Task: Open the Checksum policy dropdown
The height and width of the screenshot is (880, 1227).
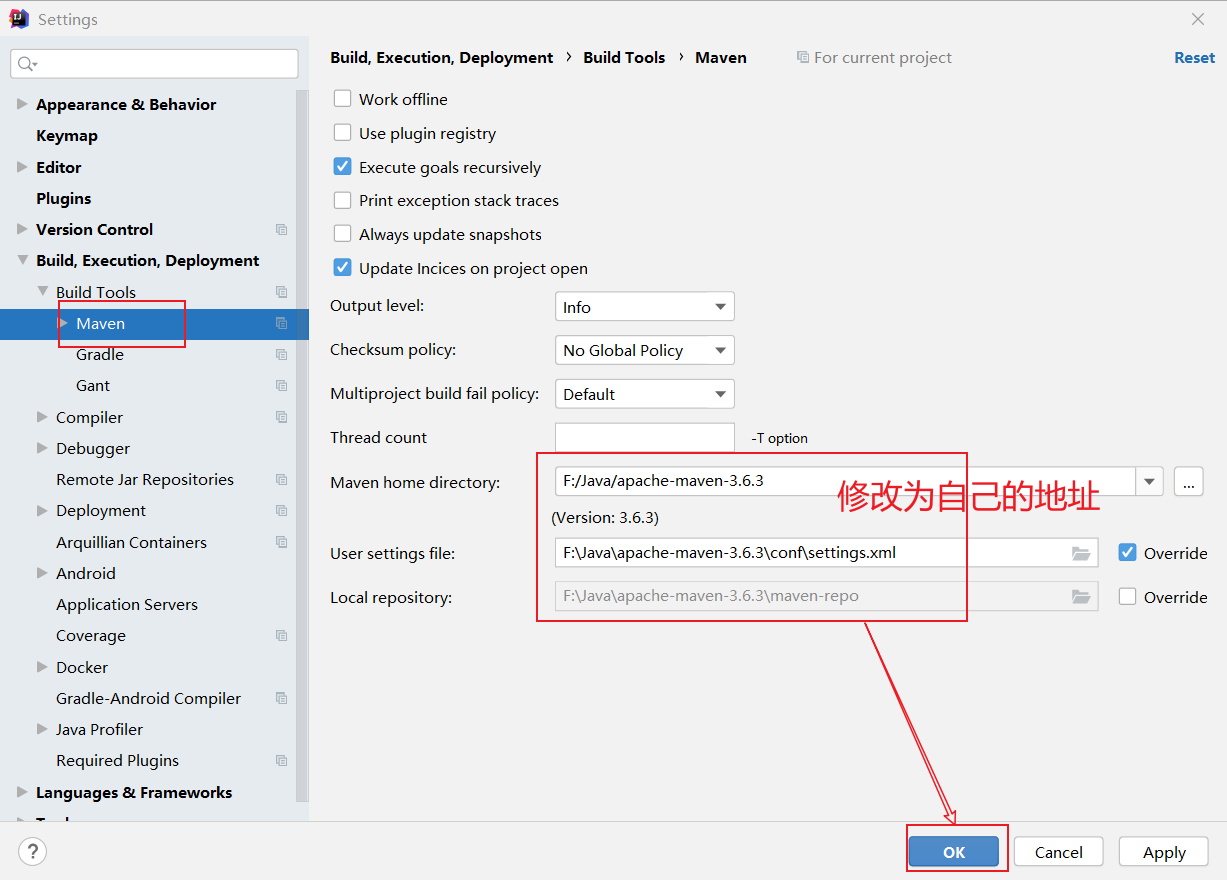Action: [644, 350]
